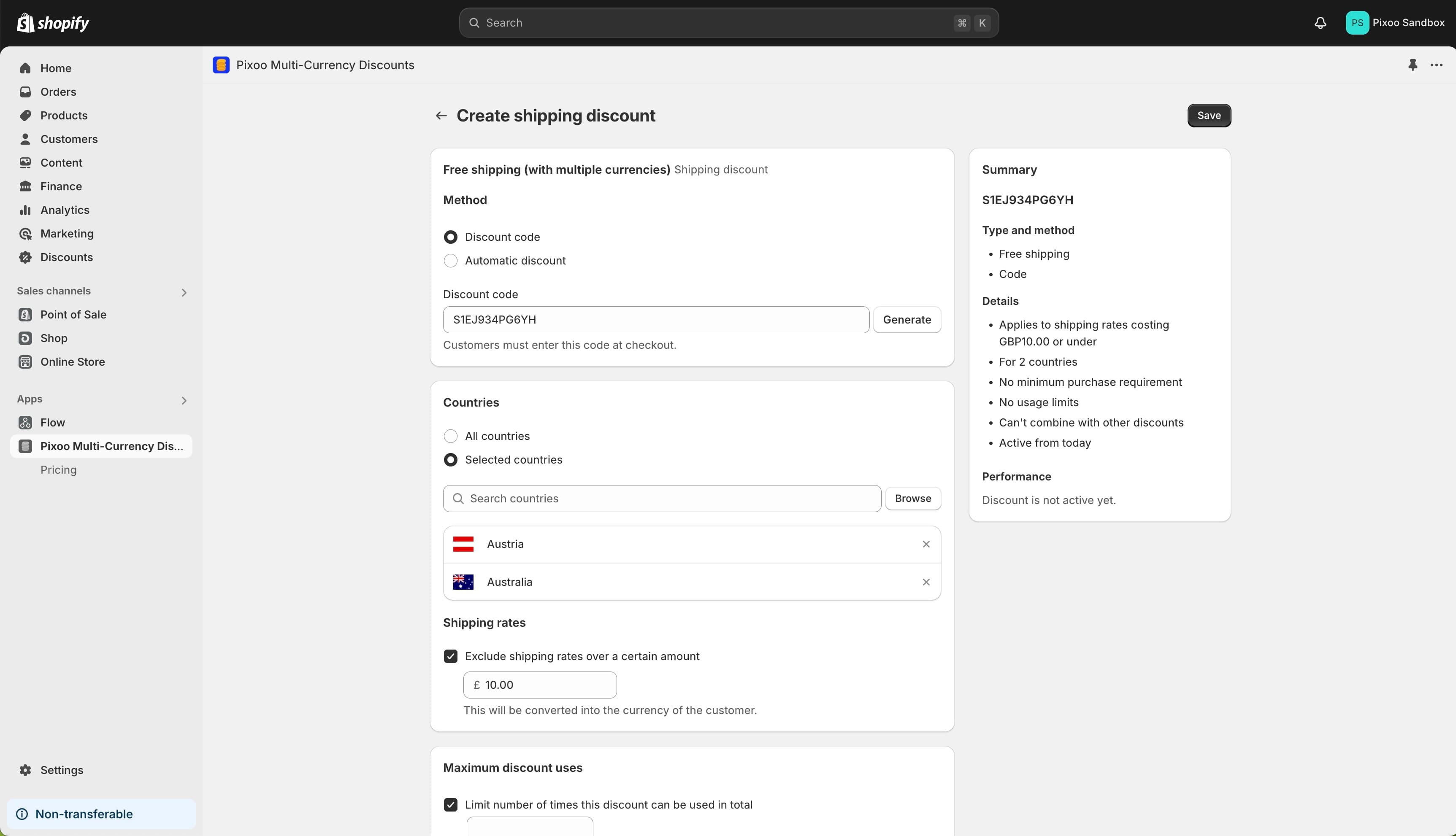Screen dimensions: 1456x836
Task: Click the search magnifier in top bar
Action: [x=474, y=23]
